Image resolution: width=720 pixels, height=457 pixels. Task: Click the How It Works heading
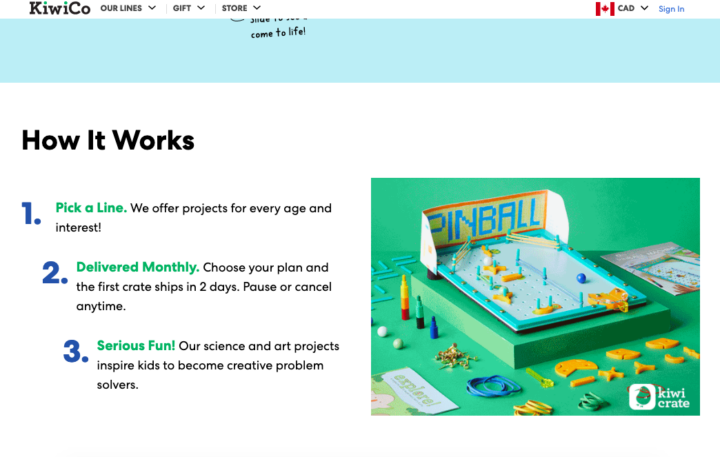tap(108, 140)
